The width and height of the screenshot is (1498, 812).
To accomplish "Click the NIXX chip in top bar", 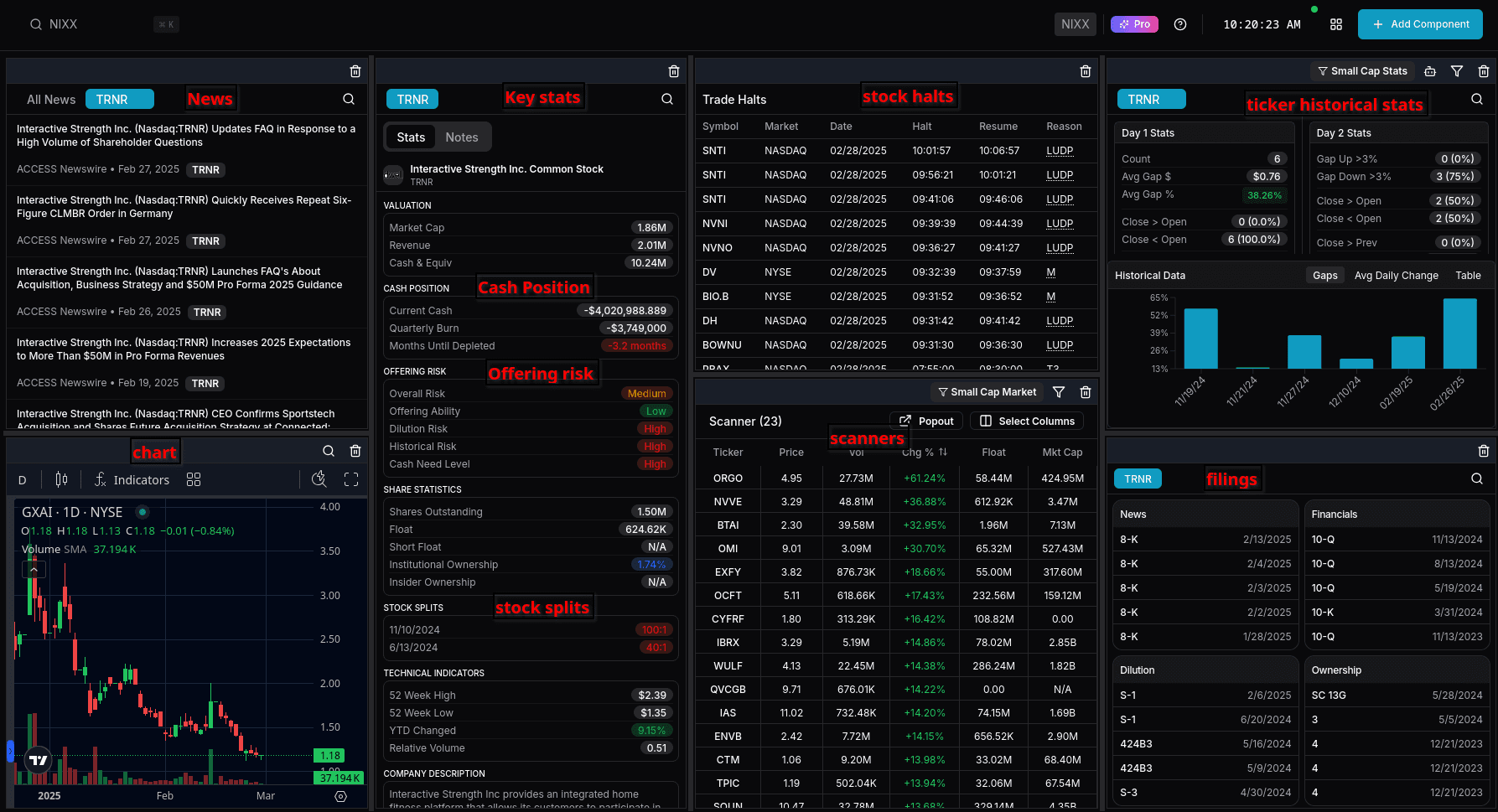I will point(1075,24).
